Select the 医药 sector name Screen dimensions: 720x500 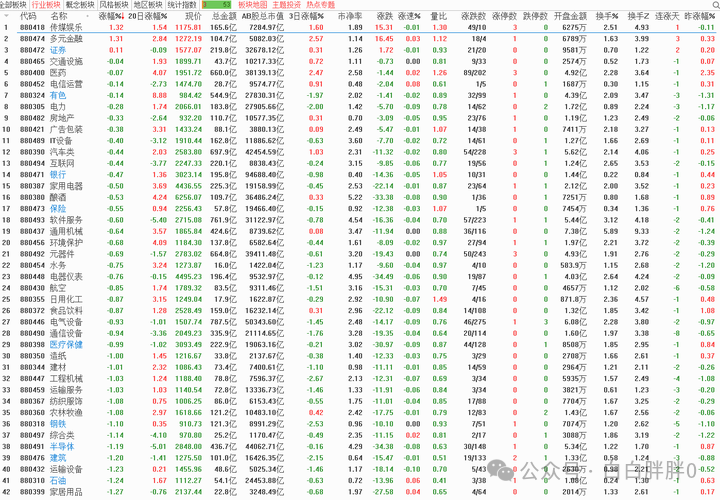(x=58, y=73)
